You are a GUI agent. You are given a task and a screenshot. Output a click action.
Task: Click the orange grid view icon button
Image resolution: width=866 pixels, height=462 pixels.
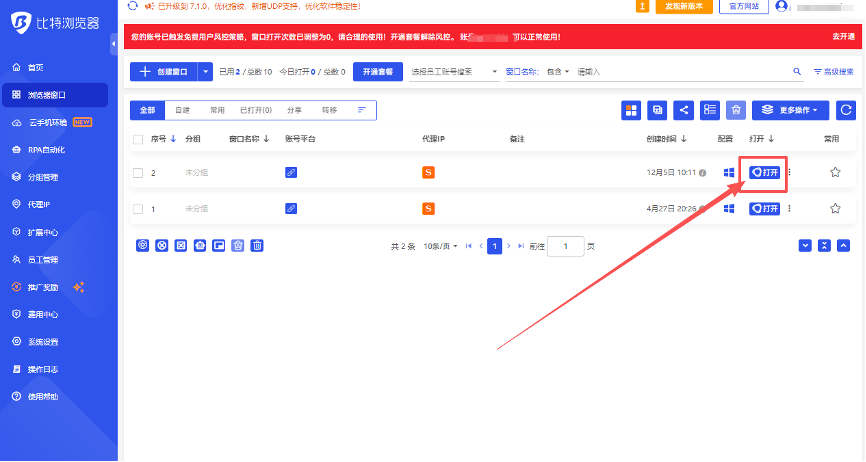(x=631, y=110)
